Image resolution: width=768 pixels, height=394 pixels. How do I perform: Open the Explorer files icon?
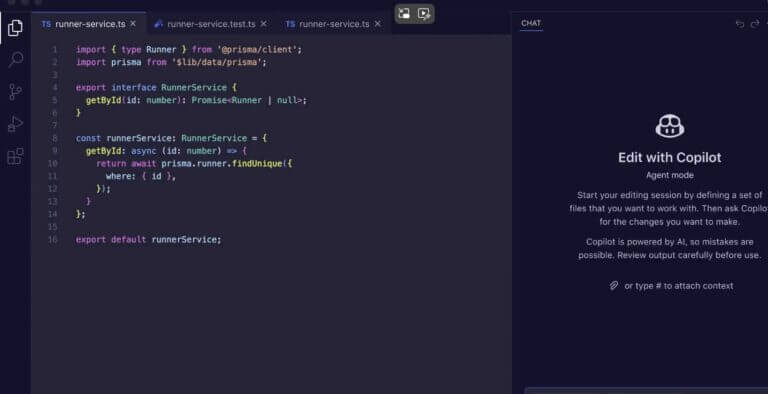coord(15,28)
